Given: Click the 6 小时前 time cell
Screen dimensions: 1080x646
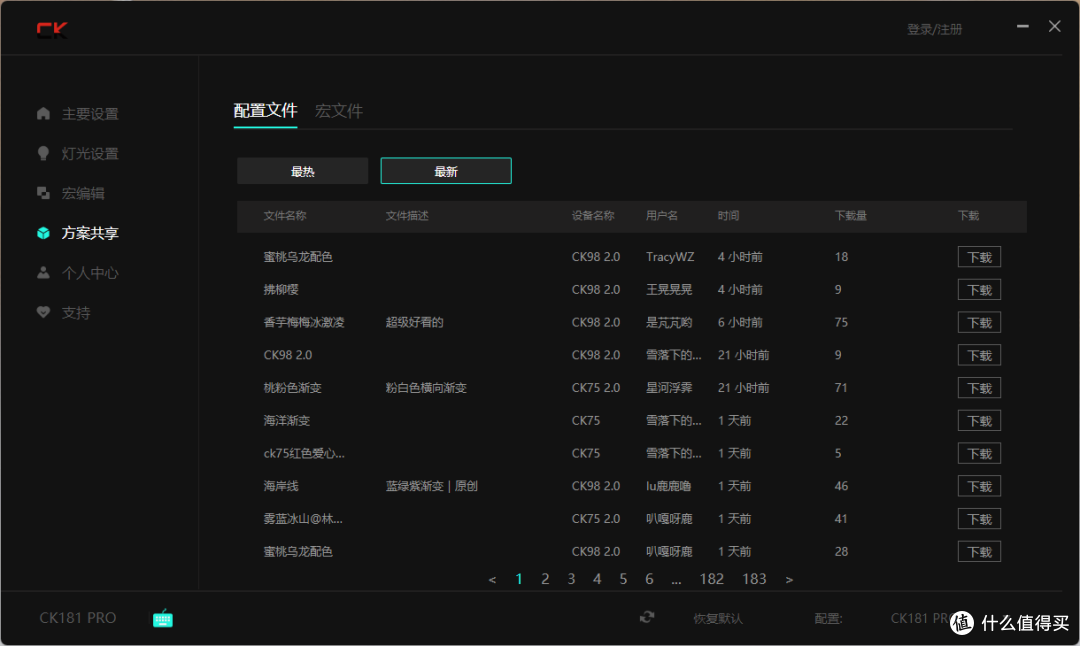Looking at the screenshot, I should click(x=740, y=322).
